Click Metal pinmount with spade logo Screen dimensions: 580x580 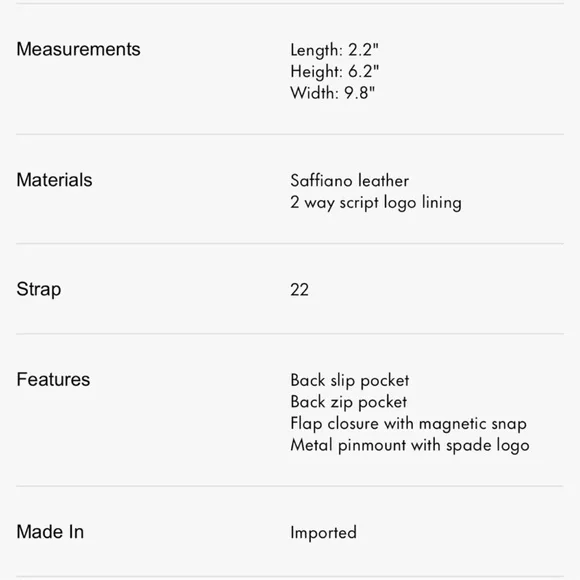(410, 445)
